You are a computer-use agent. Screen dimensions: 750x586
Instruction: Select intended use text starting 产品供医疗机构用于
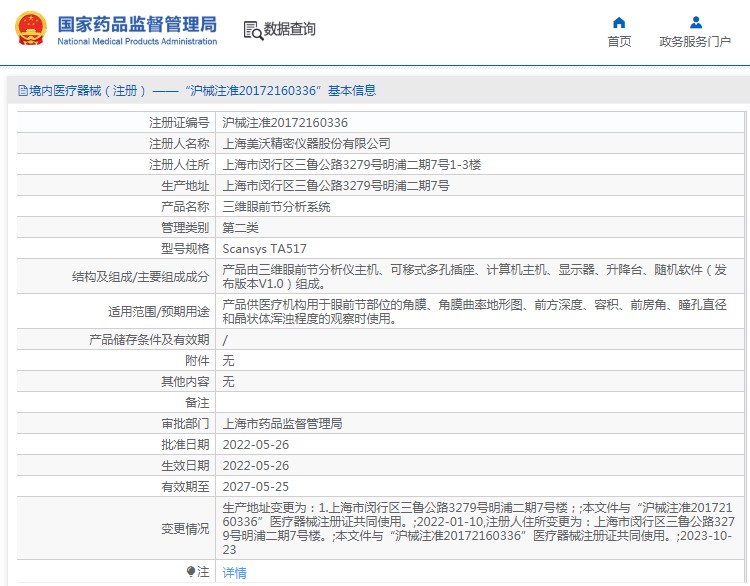[474, 312]
